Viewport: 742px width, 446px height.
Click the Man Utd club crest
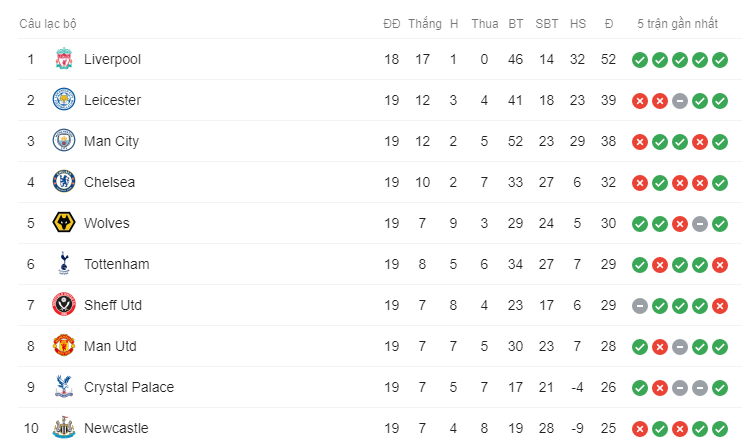pos(64,346)
